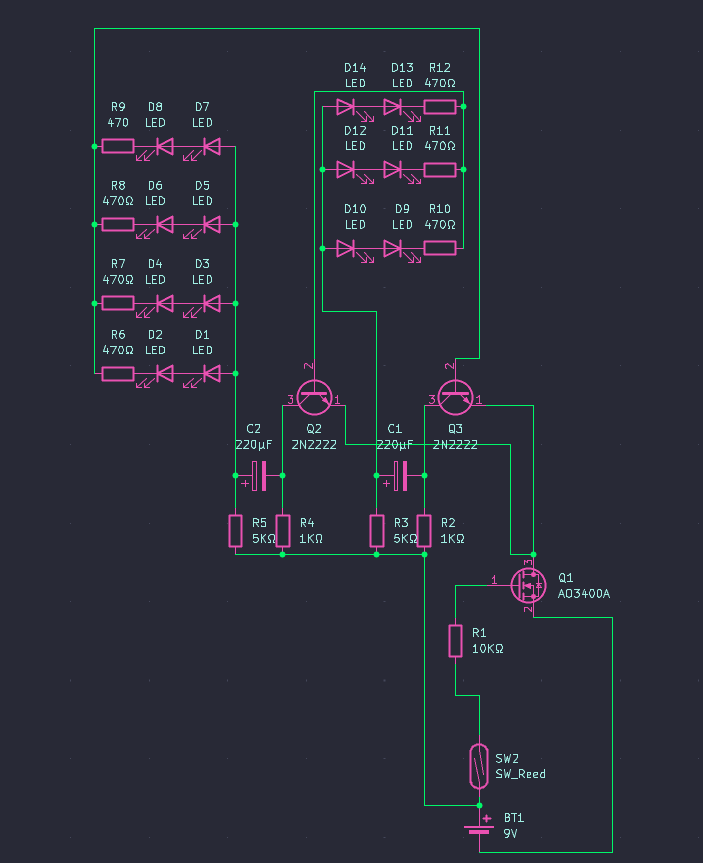
Task: Select the R9 resistor symbol
Action: (x=118, y=146)
